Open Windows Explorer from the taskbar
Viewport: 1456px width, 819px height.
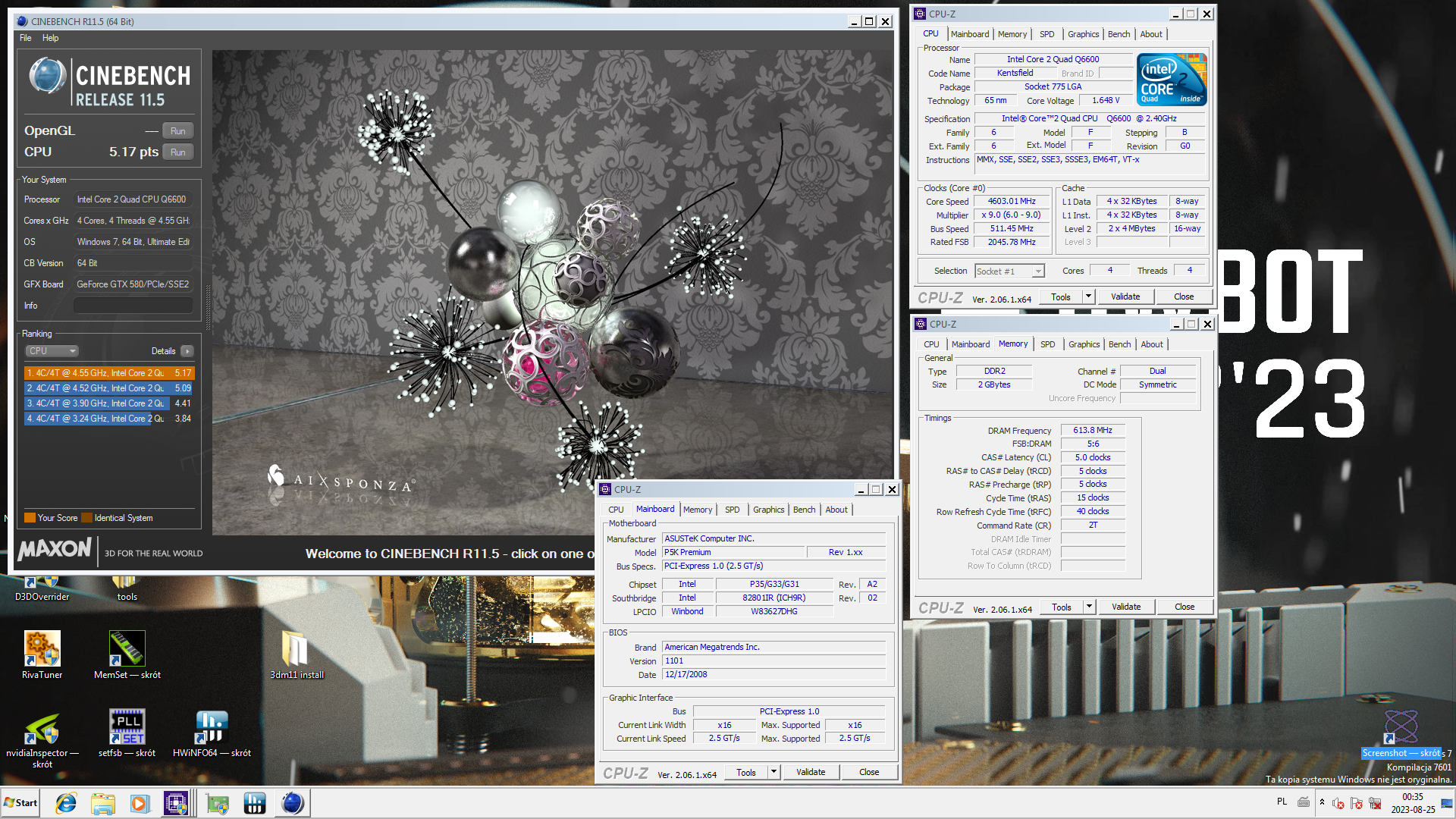click(x=102, y=803)
